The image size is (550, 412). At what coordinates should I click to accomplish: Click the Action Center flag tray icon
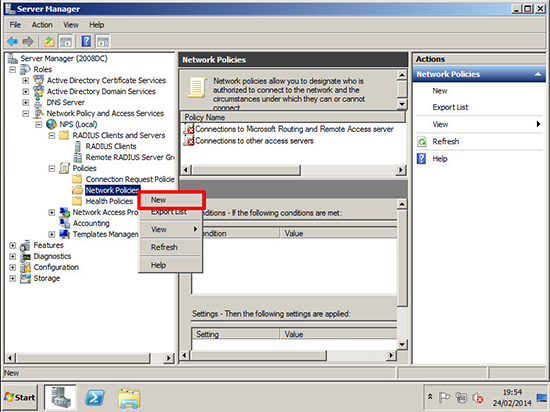pyautogui.click(x=444, y=398)
